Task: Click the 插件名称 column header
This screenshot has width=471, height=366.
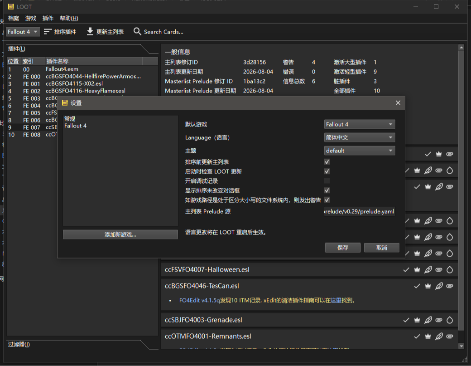Action: (93, 61)
